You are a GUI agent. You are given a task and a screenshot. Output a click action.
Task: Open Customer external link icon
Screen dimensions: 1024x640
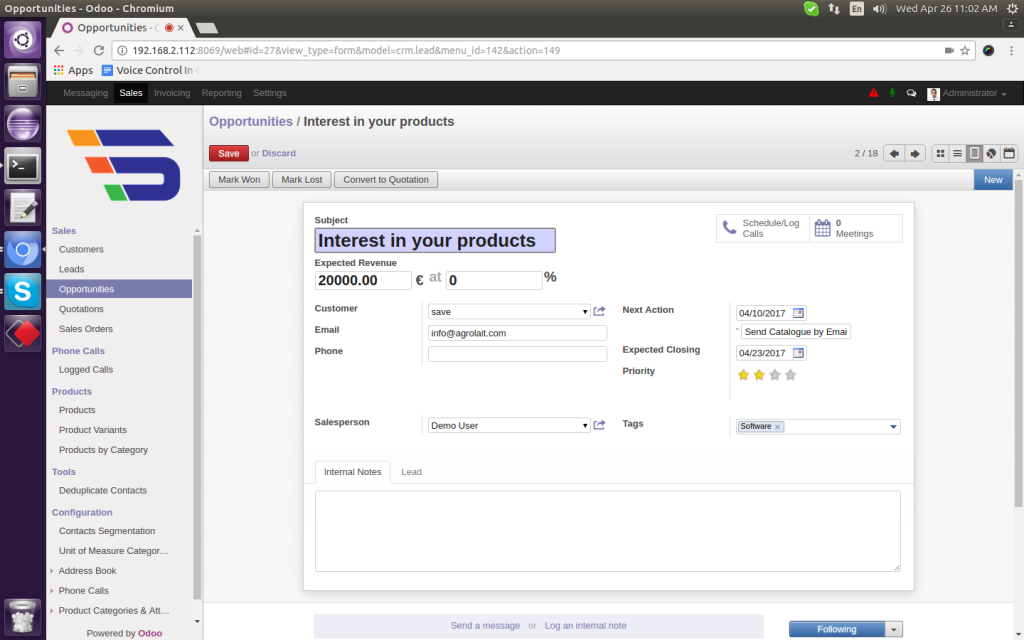coord(600,312)
